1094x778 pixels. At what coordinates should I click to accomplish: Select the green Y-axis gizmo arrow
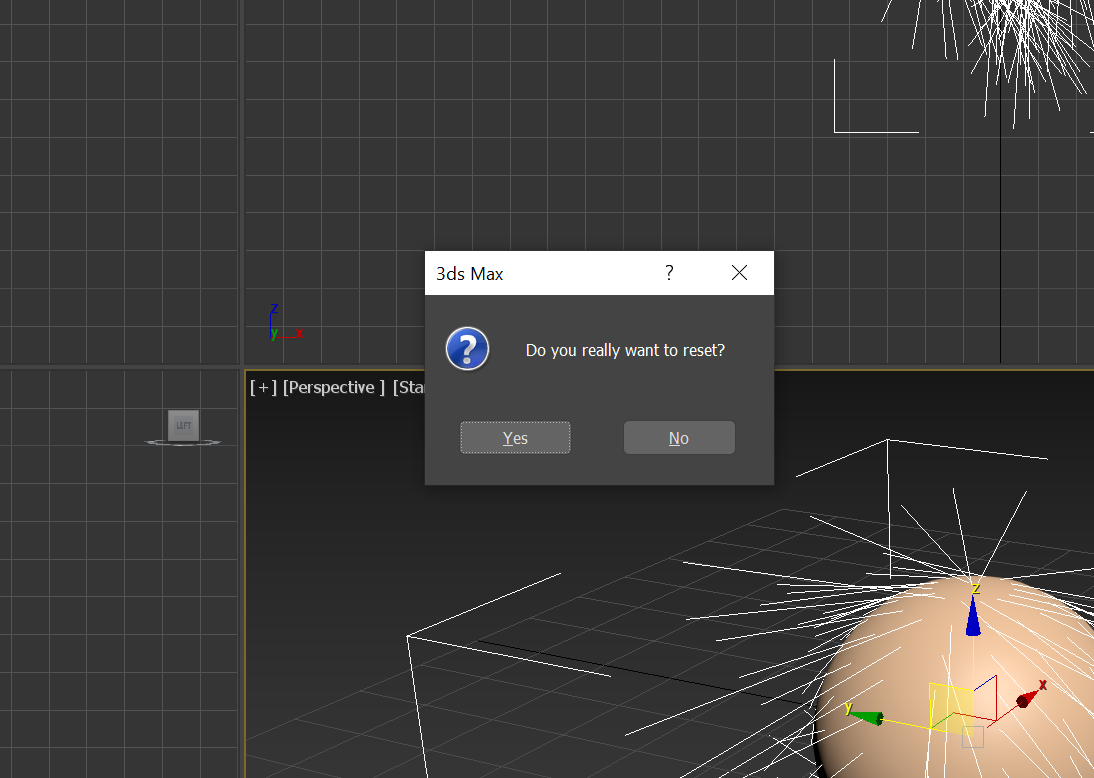pyautogui.click(x=870, y=716)
